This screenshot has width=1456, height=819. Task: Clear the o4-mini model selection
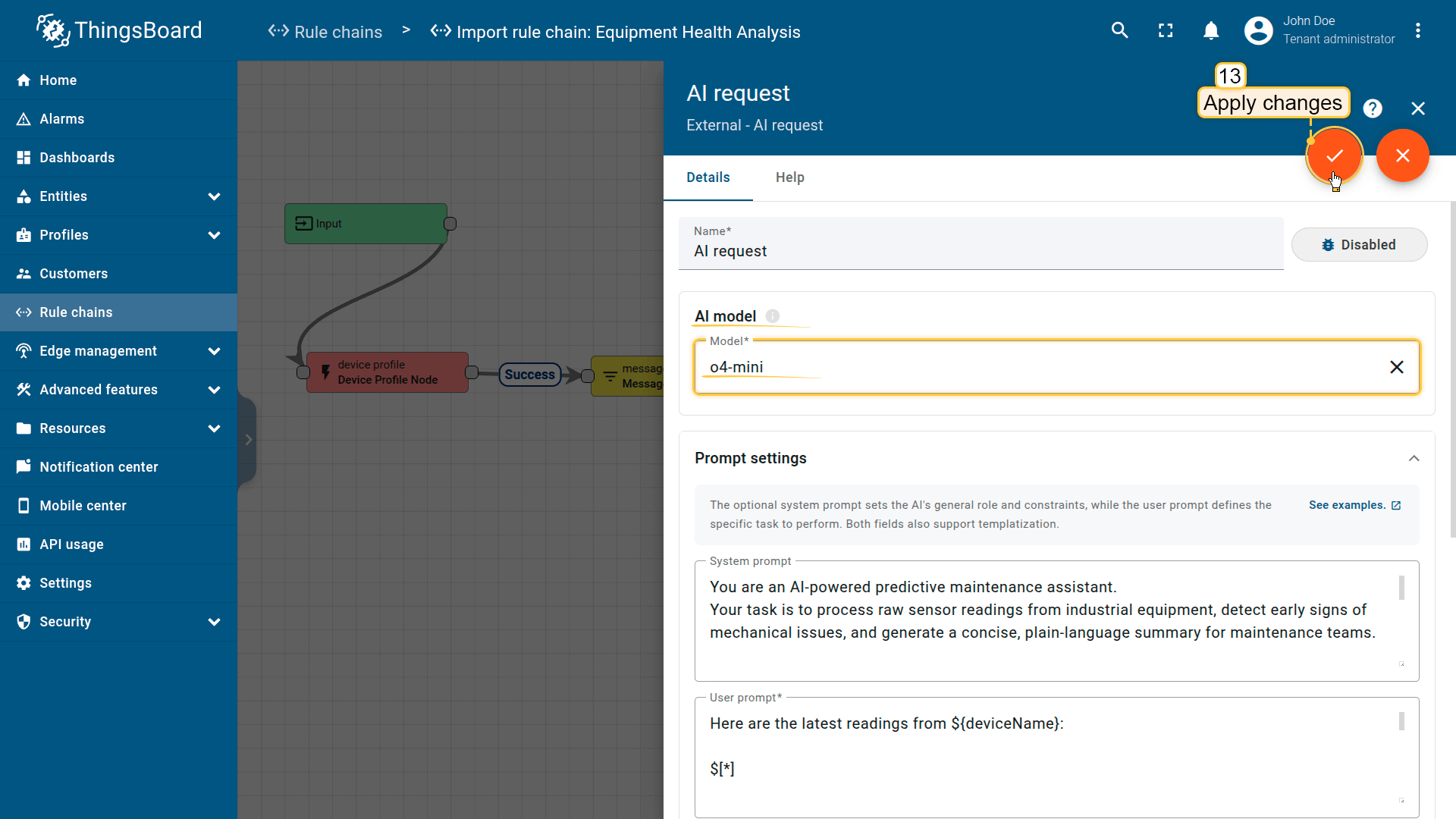point(1396,367)
